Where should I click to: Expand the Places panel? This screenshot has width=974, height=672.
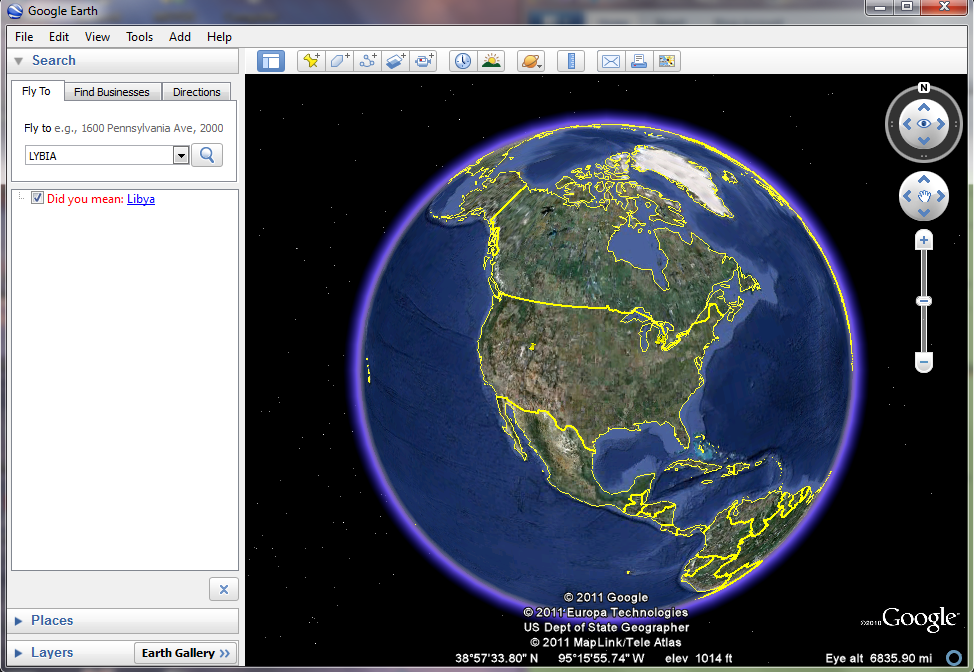coord(19,620)
